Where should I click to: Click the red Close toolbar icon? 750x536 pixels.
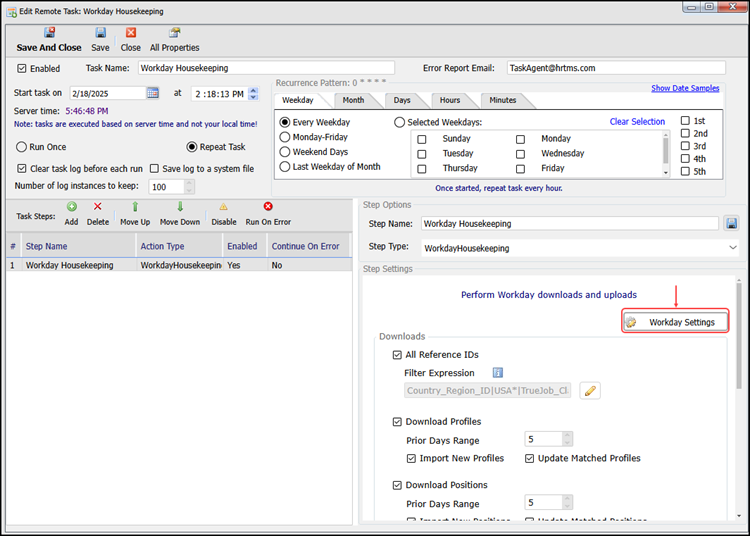click(x=131, y=33)
